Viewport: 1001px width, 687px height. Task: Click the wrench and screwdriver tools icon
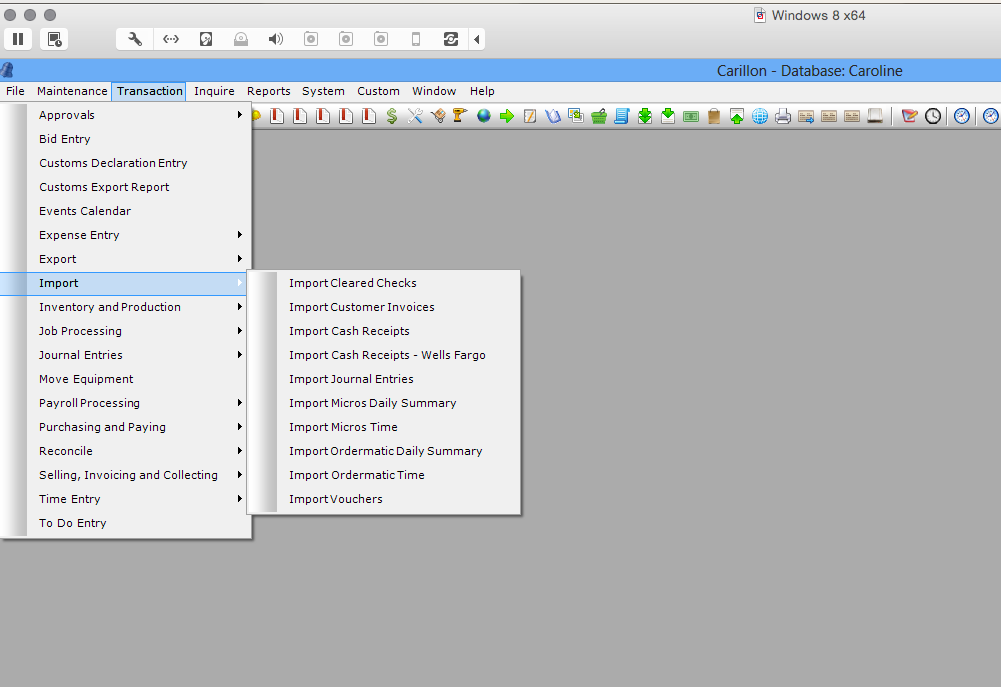point(415,115)
